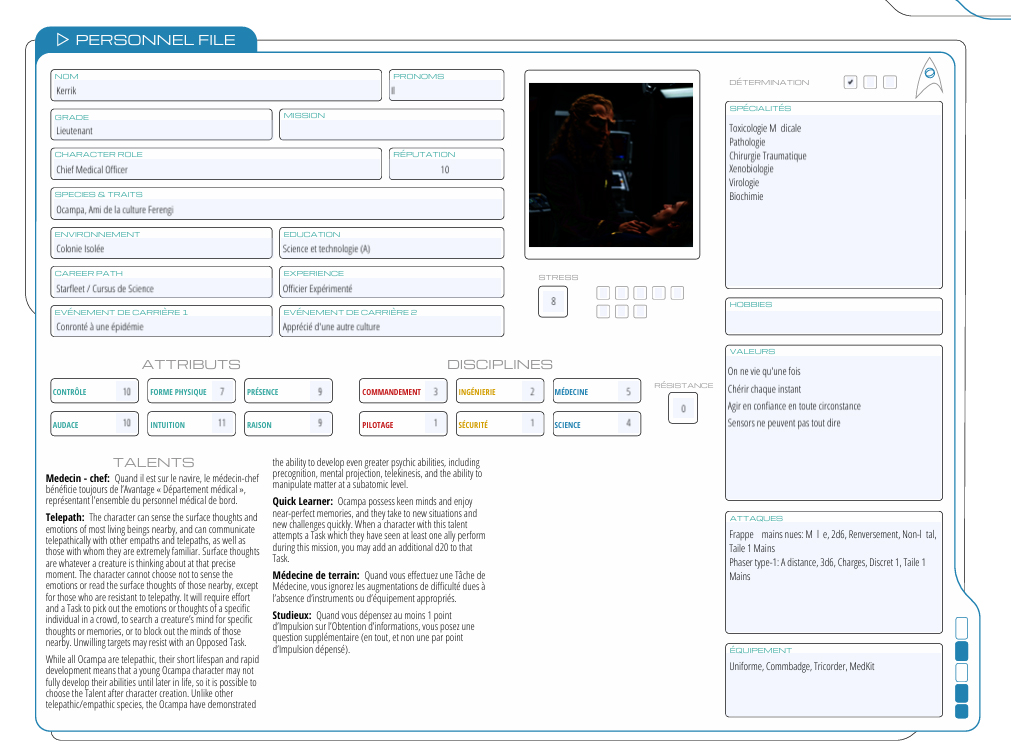Change the Réputation value of 10
This screenshot has width=1011, height=744.
point(447,164)
